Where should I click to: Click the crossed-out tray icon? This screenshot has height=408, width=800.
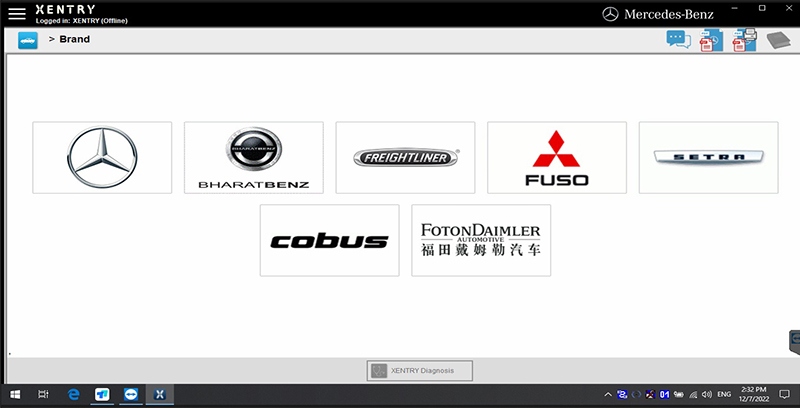pyautogui.click(x=650, y=394)
